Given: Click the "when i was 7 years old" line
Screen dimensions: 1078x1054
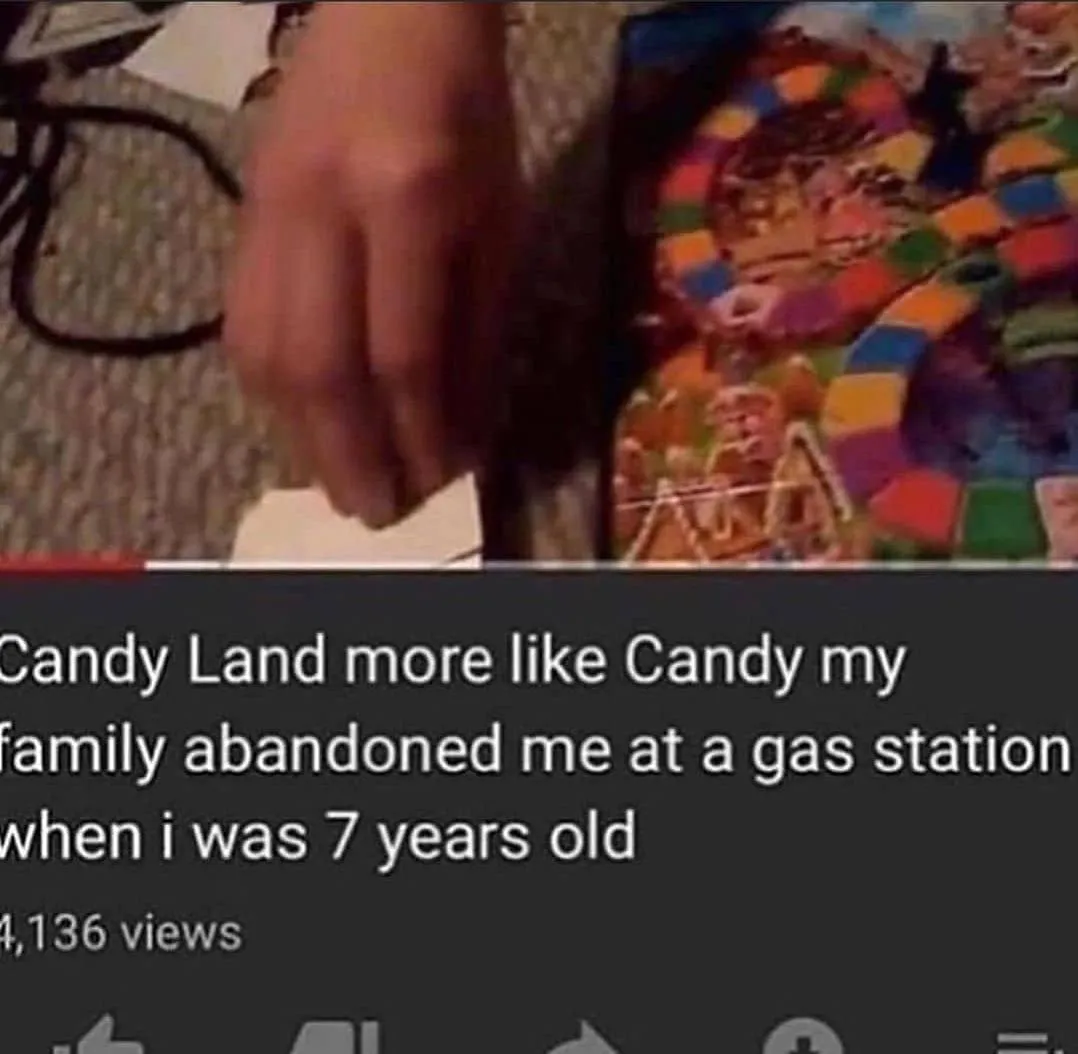Looking at the screenshot, I should pyautogui.click(x=318, y=837).
